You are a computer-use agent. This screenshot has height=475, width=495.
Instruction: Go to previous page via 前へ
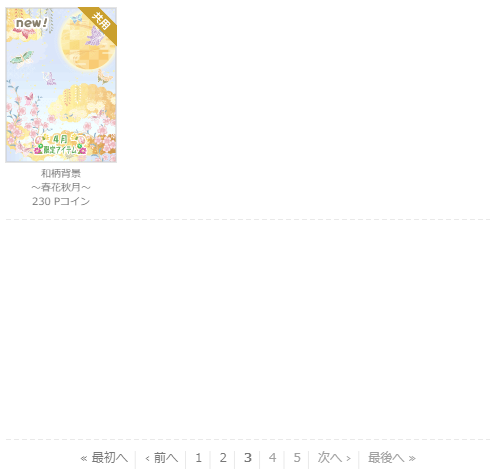[x=161, y=458]
